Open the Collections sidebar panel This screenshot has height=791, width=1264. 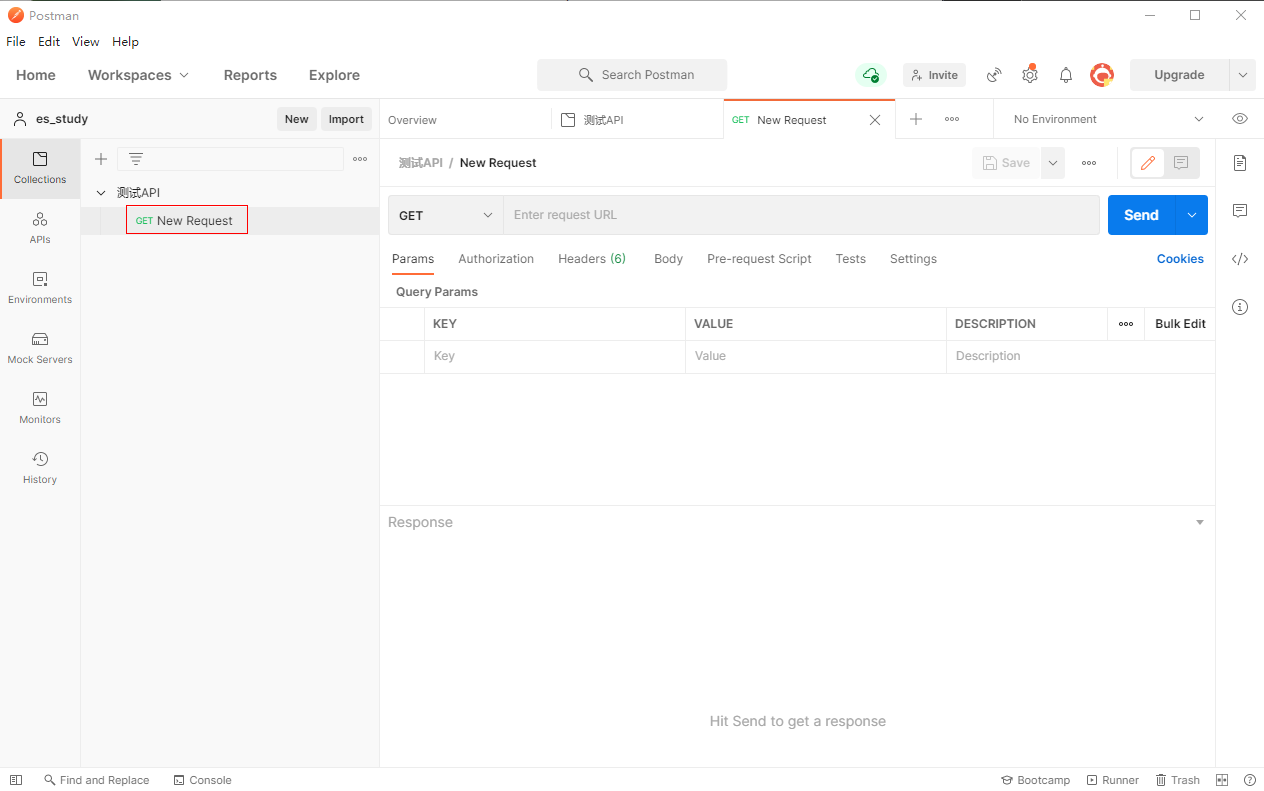[x=40, y=168]
